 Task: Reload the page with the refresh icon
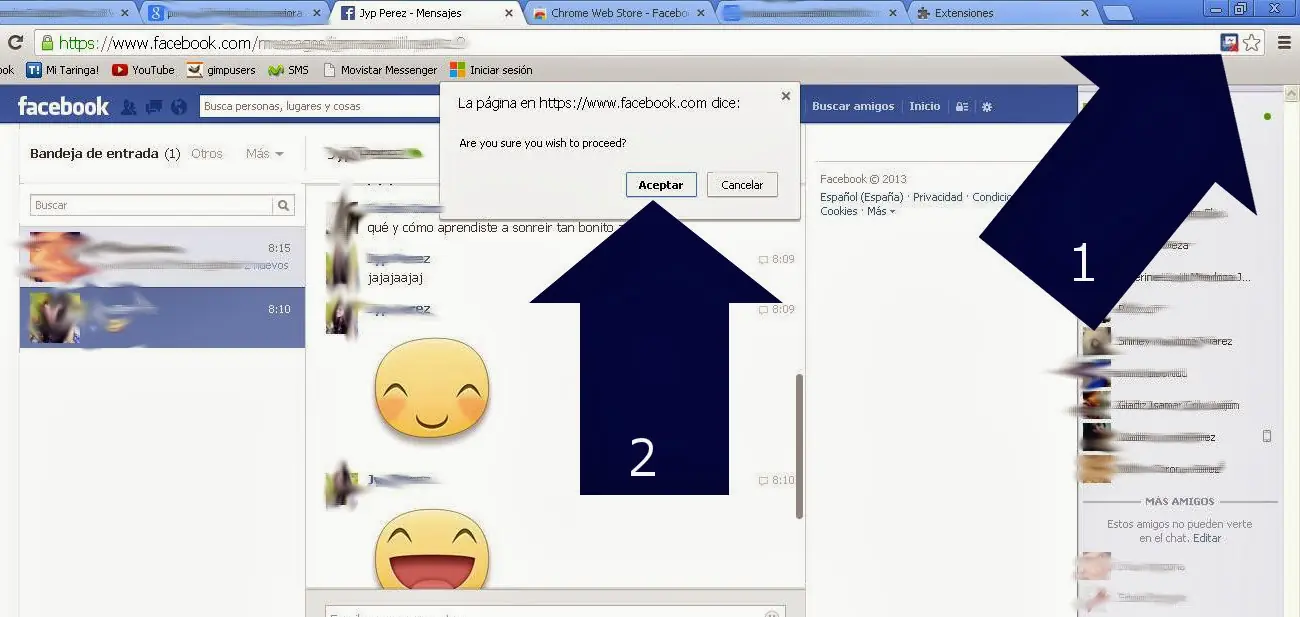coord(15,43)
